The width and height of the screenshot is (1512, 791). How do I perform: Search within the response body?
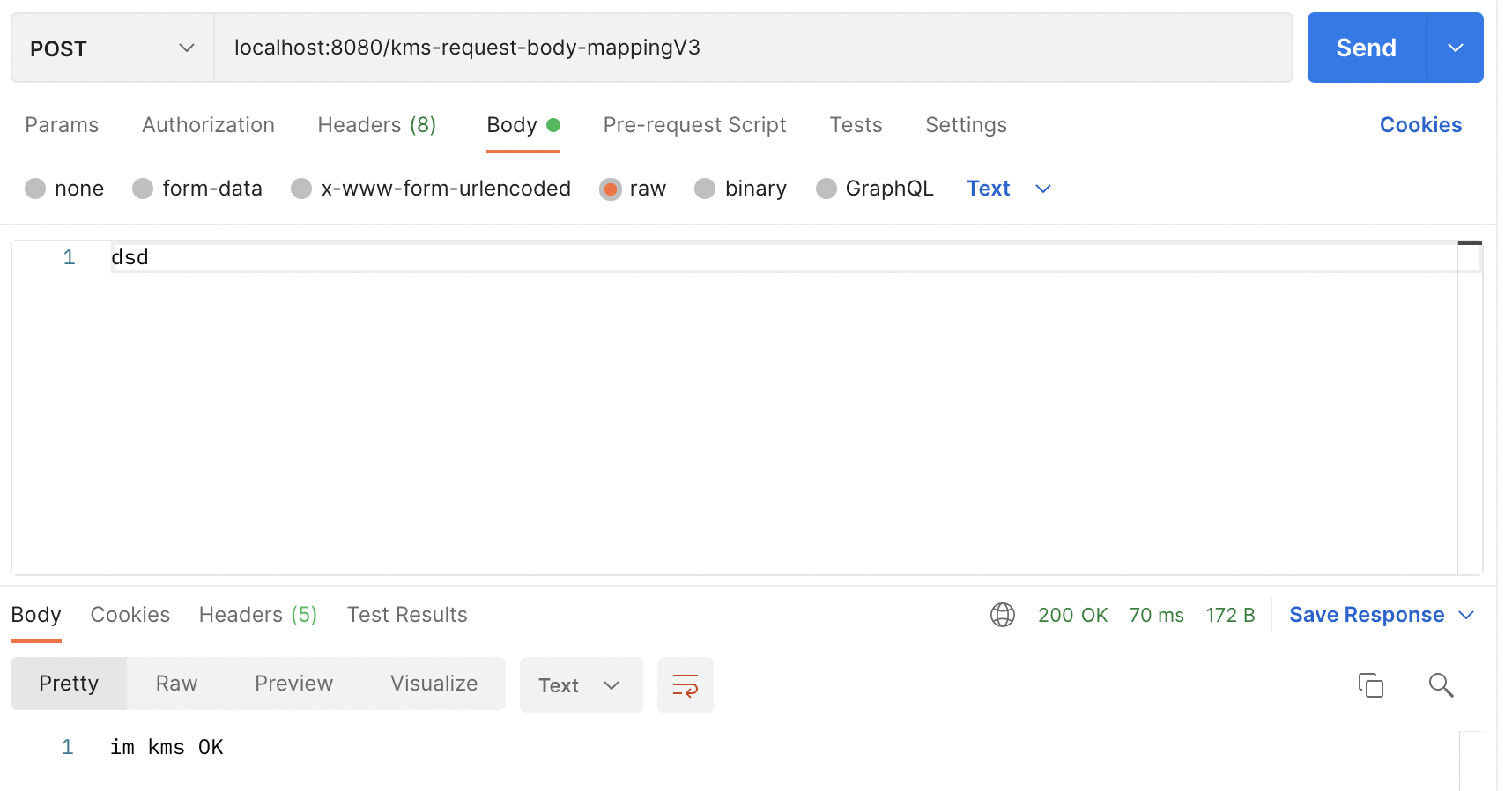pyautogui.click(x=1441, y=684)
